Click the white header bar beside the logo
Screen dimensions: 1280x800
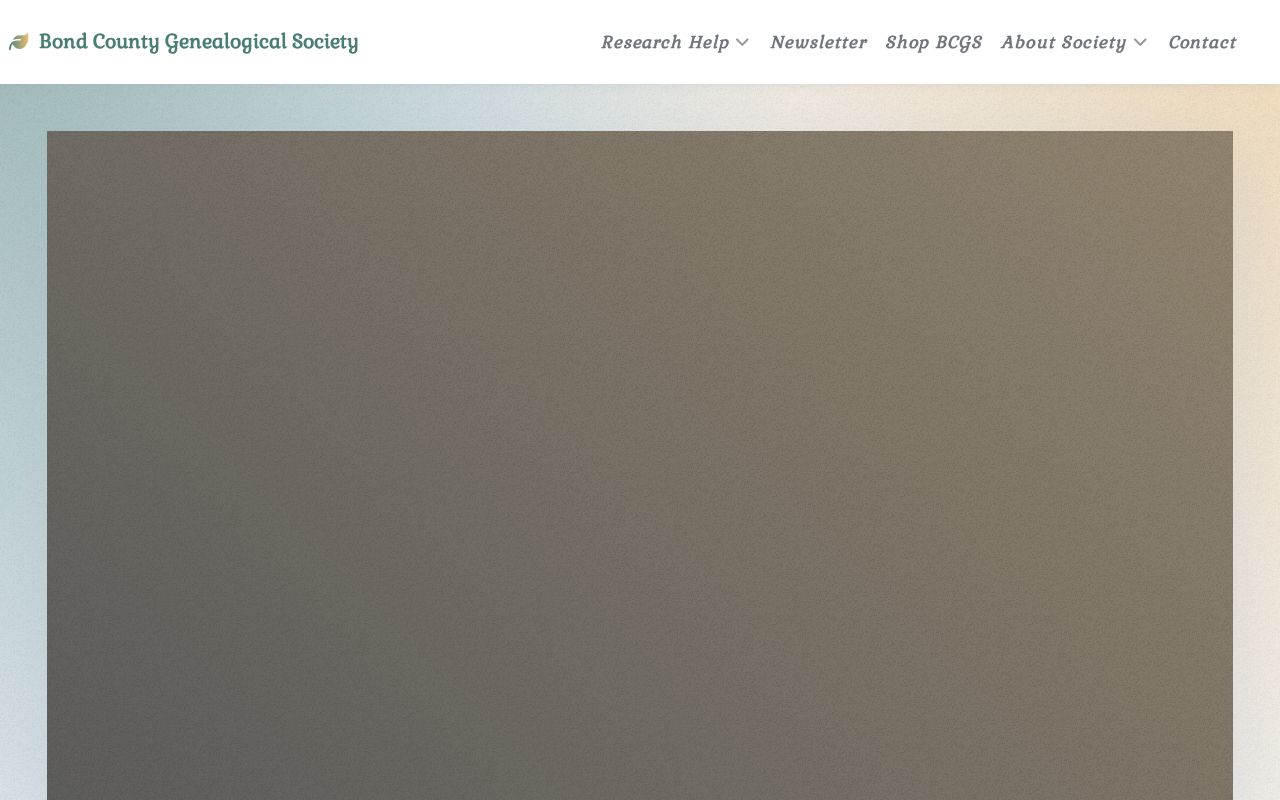(x=480, y=42)
